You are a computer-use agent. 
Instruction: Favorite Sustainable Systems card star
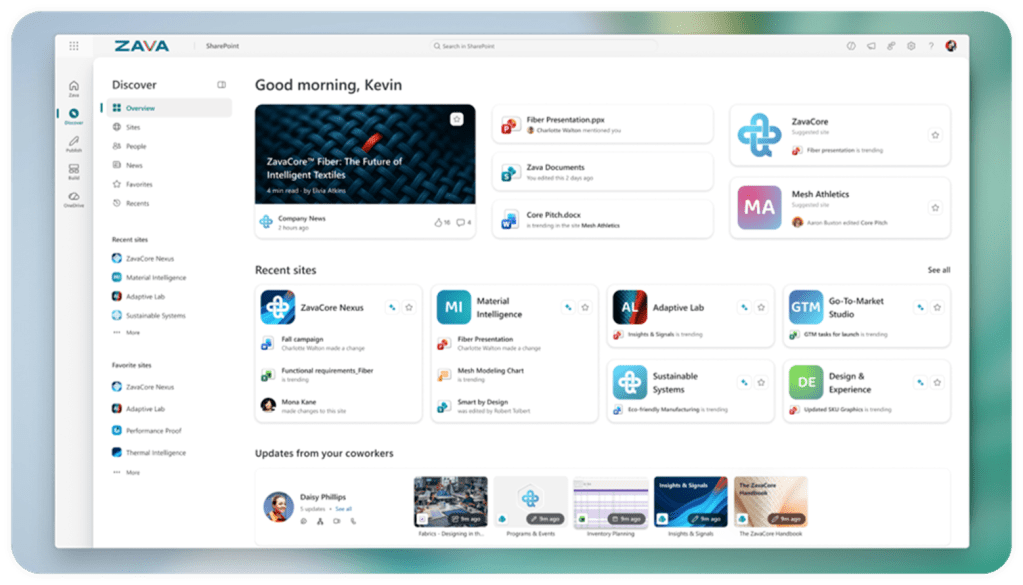[761, 382]
